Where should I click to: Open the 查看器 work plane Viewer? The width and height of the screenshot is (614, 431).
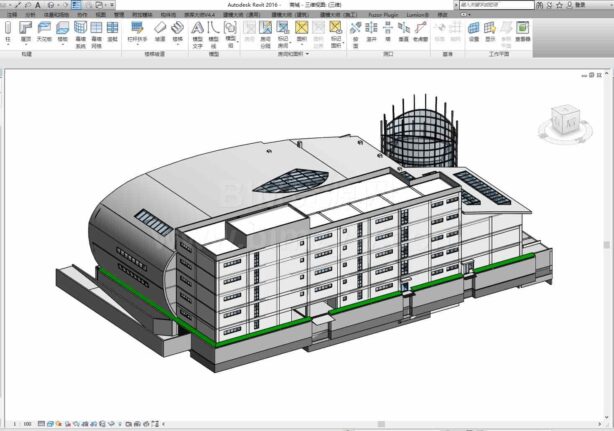click(523, 32)
